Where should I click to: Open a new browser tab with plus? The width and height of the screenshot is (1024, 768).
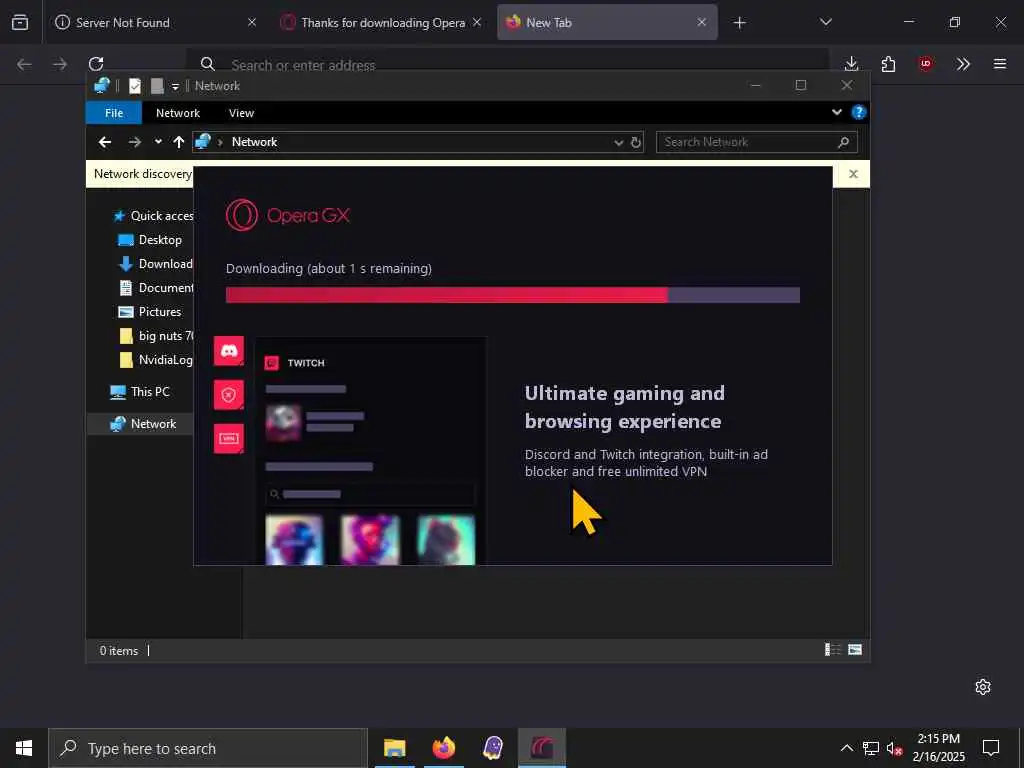pyautogui.click(x=739, y=23)
